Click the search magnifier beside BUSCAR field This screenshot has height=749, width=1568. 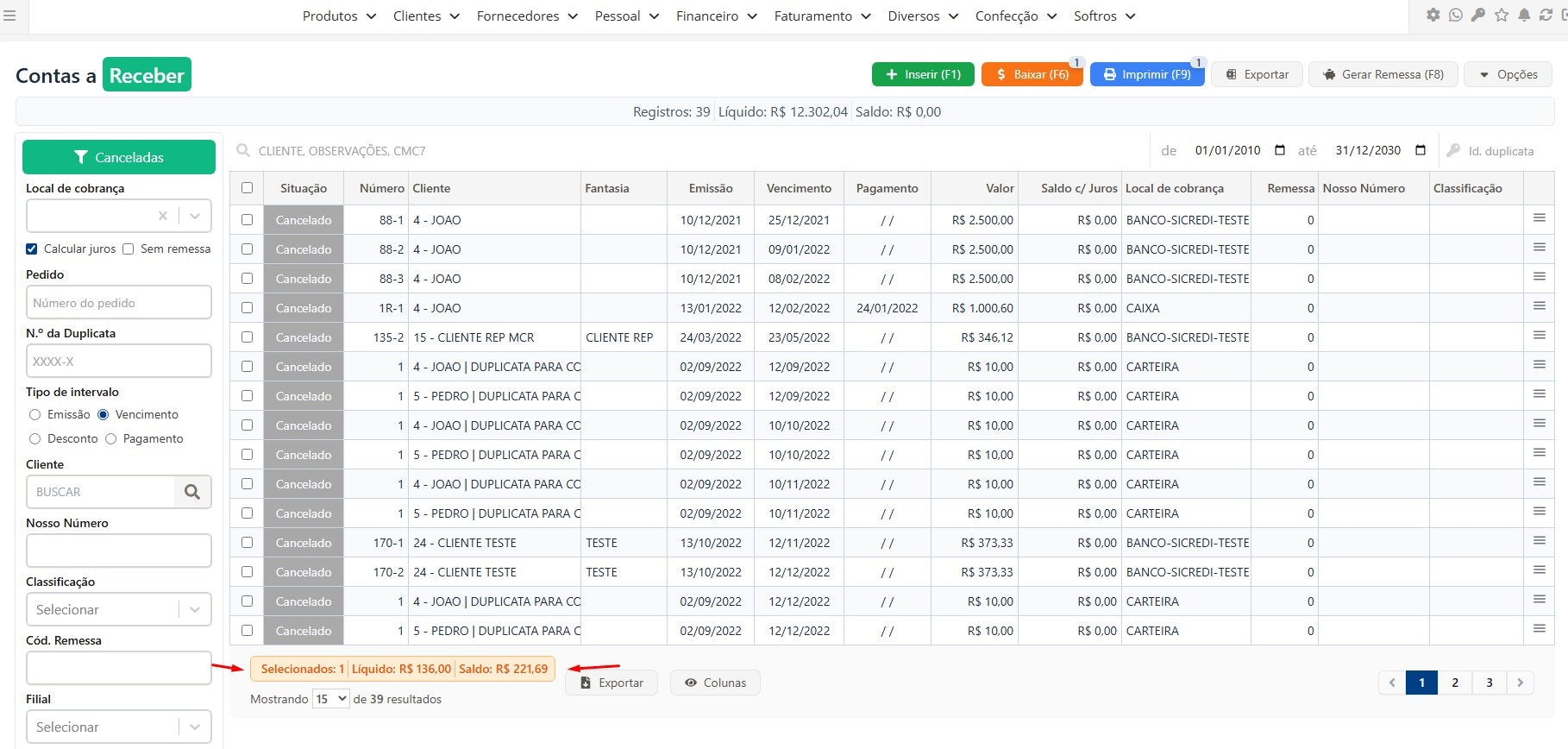pos(192,492)
